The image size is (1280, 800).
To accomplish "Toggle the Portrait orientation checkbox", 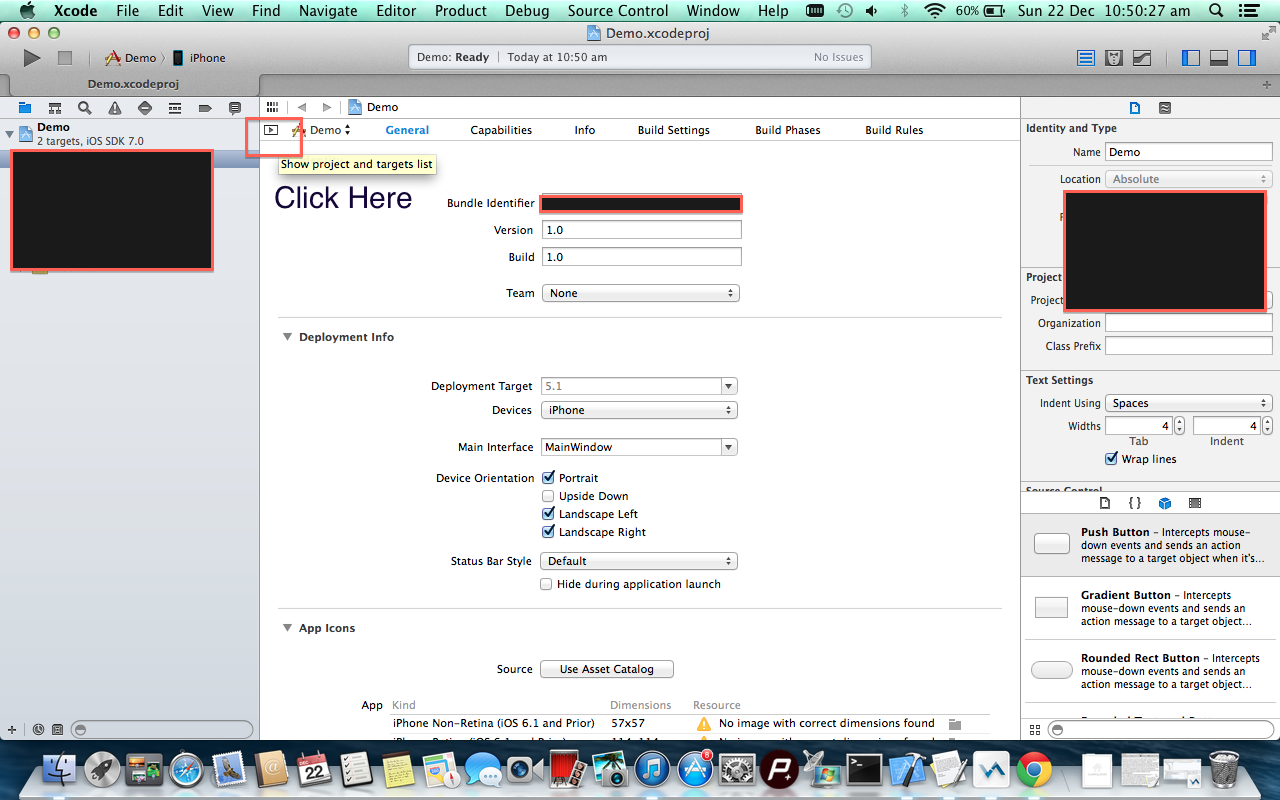I will point(548,478).
